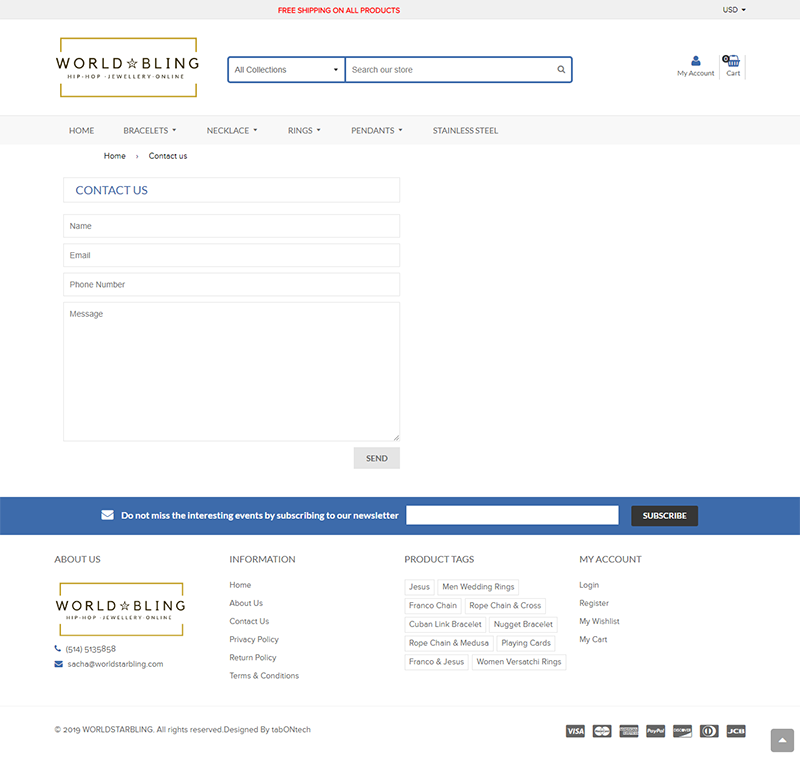
Task: Click the scroll-to-top arrow button
Action: 782,740
